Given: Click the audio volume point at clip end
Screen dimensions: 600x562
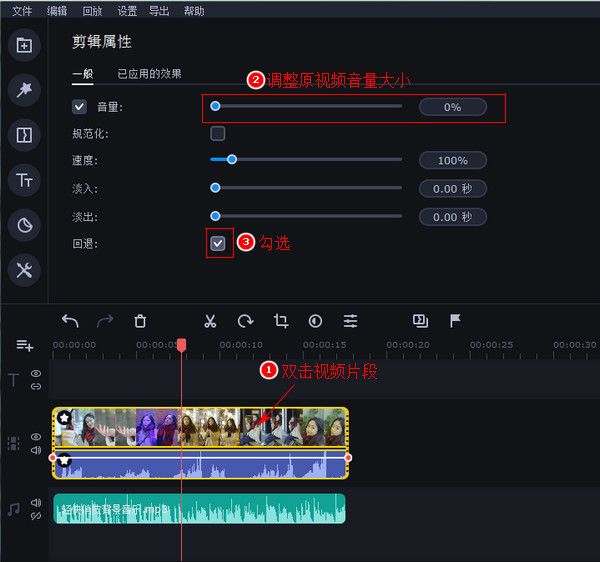Looking at the screenshot, I should coord(348,458).
